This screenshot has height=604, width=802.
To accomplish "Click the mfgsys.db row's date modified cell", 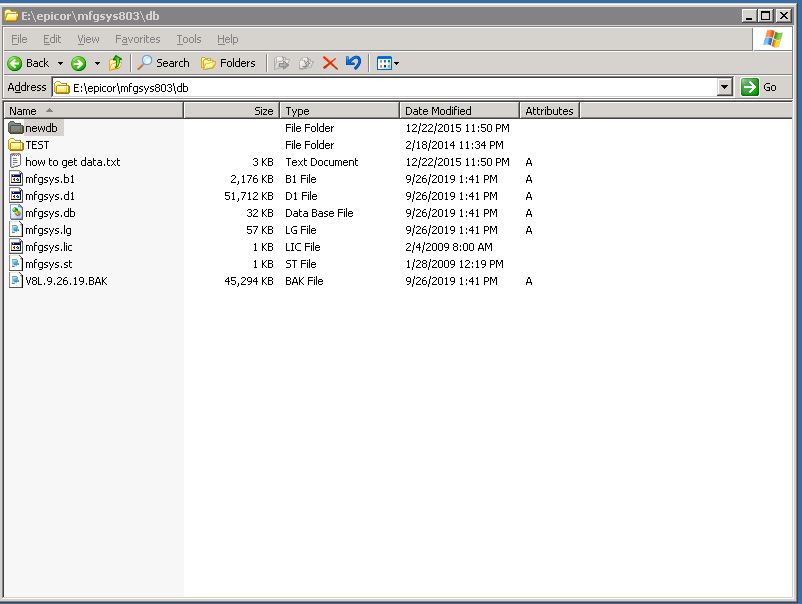I will pyautogui.click(x=451, y=213).
